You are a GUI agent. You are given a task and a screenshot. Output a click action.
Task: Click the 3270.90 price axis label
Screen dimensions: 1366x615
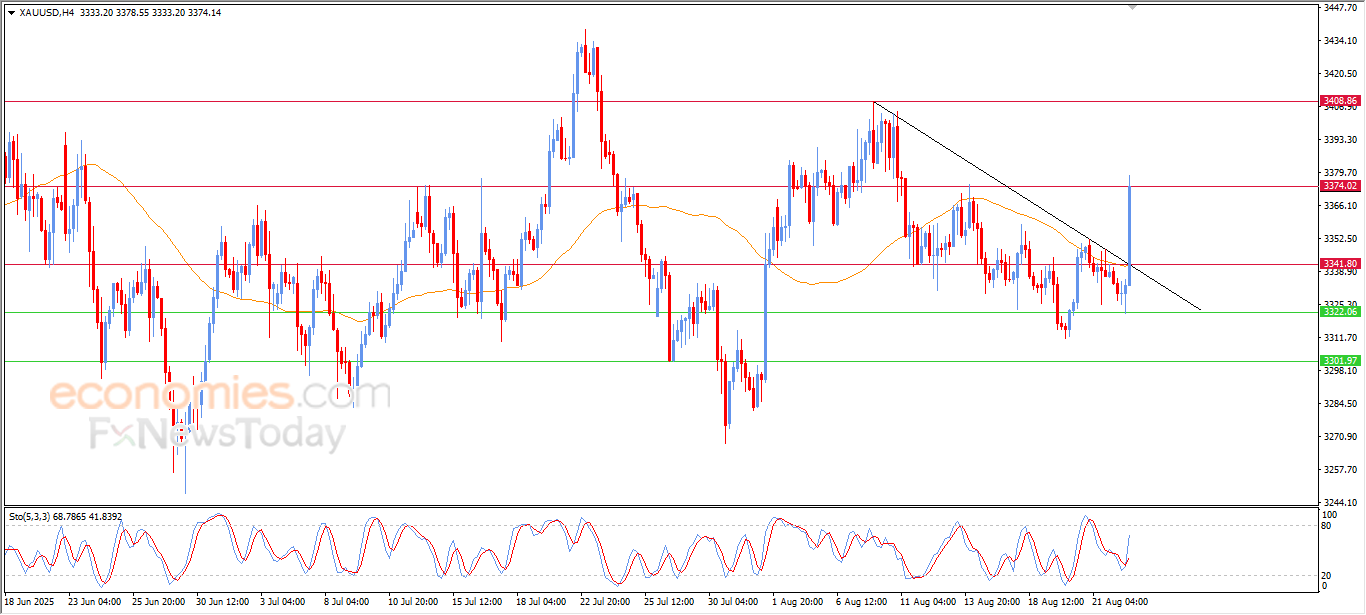click(1342, 437)
